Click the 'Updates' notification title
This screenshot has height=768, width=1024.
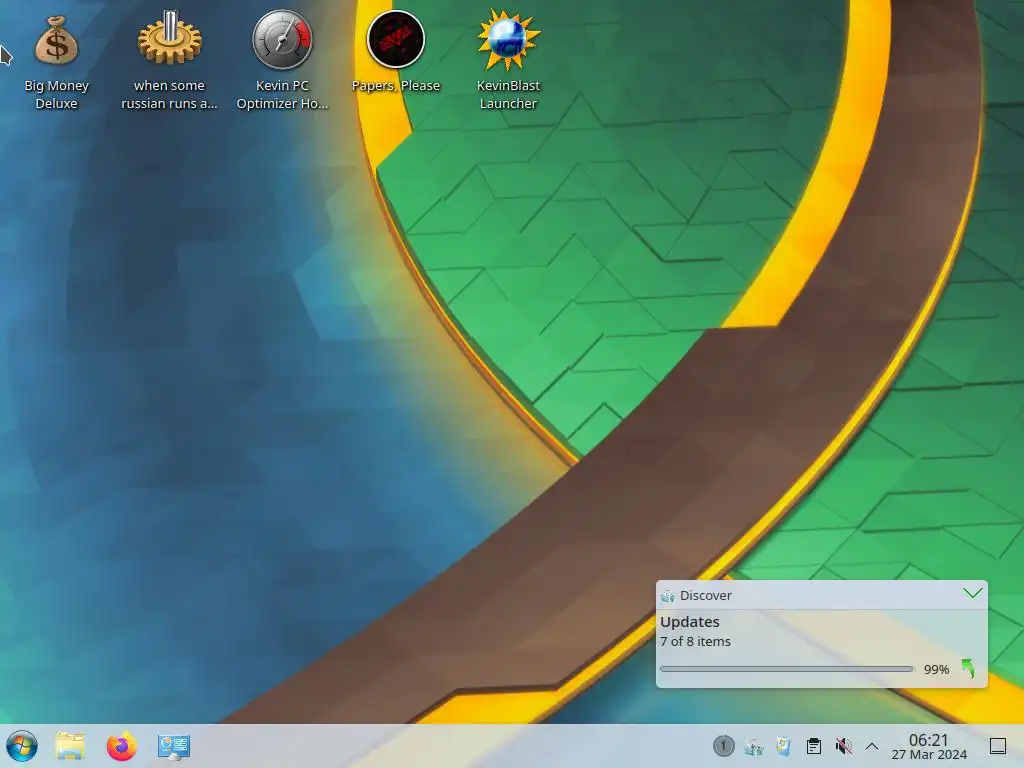690,622
